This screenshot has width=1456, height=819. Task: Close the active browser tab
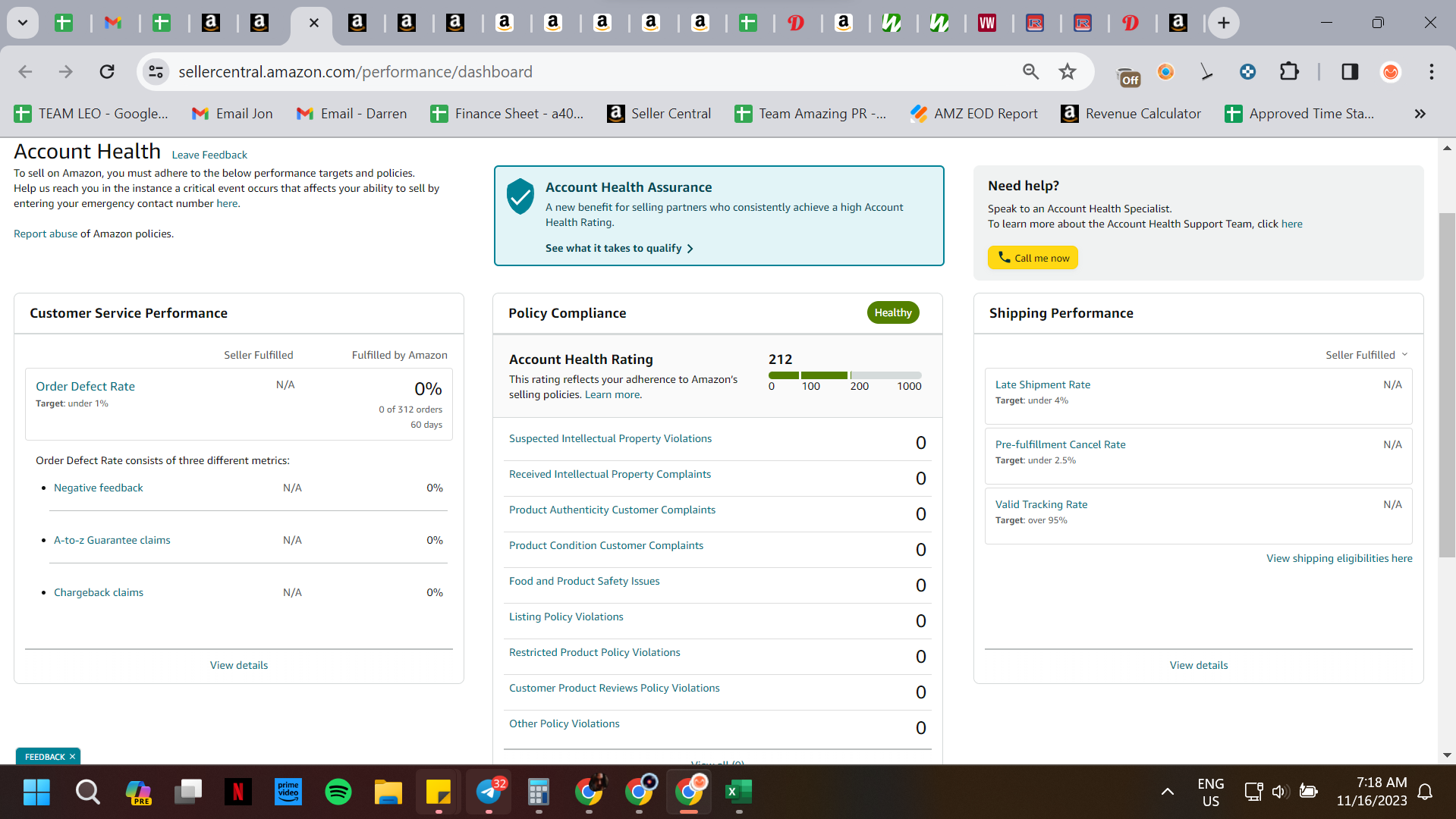[313, 23]
